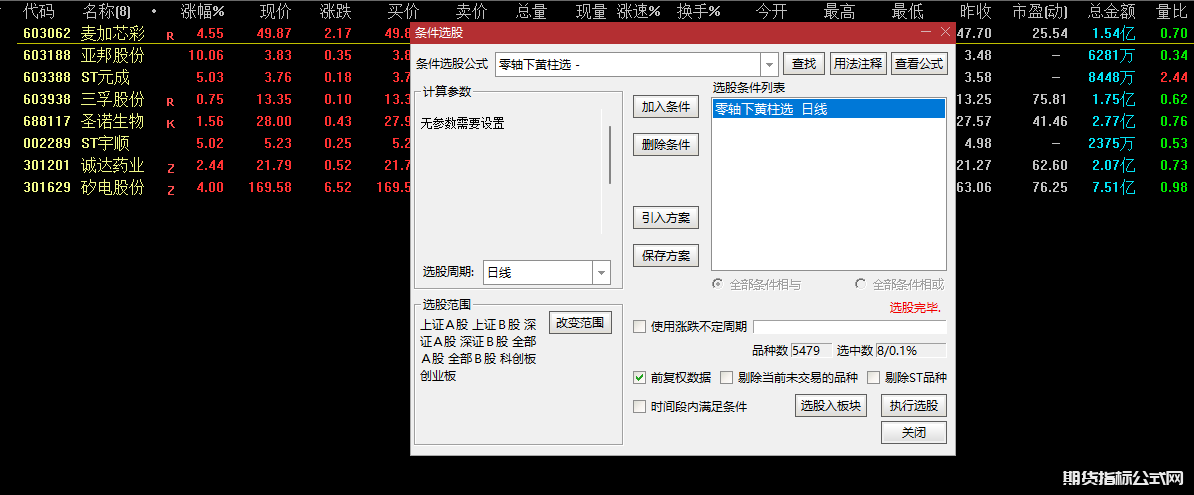Click the 关闭 button

pos(914,433)
